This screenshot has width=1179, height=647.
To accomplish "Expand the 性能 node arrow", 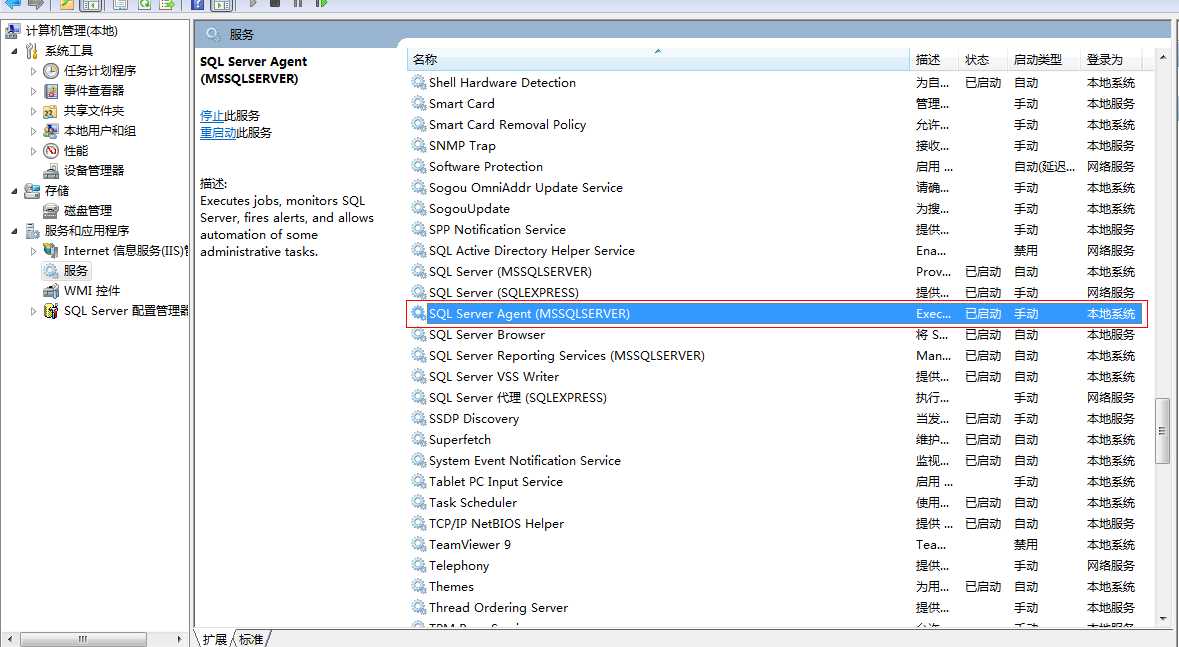I will pos(33,151).
